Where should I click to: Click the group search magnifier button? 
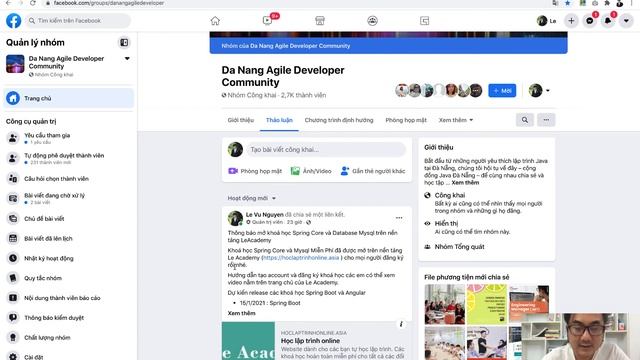pyautogui.click(x=525, y=120)
